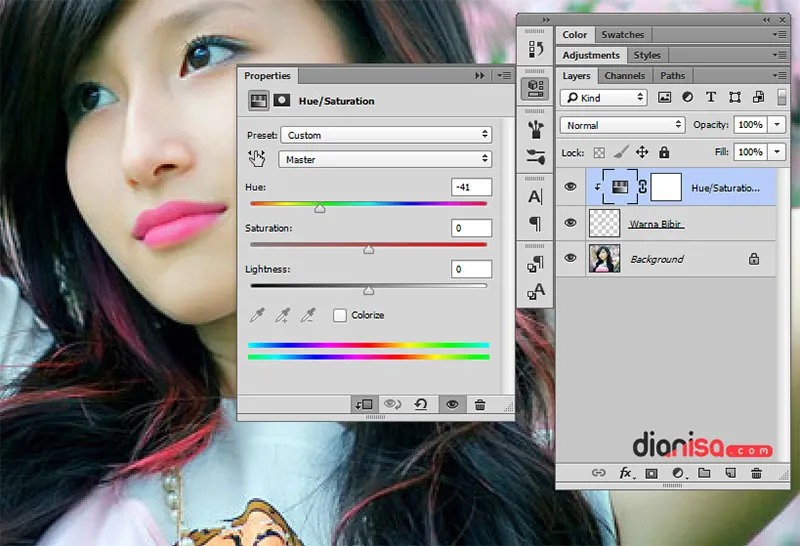Screen dimensions: 800x546
Task: Click the Hue slider handle
Action: tap(319, 208)
